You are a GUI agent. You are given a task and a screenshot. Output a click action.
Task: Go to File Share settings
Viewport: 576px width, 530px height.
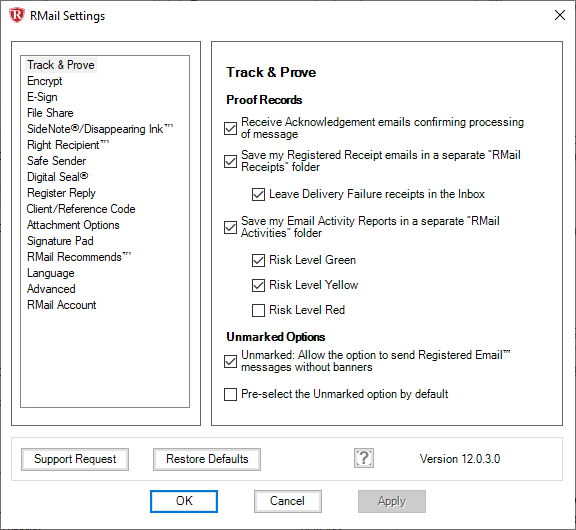[x=50, y=113]
